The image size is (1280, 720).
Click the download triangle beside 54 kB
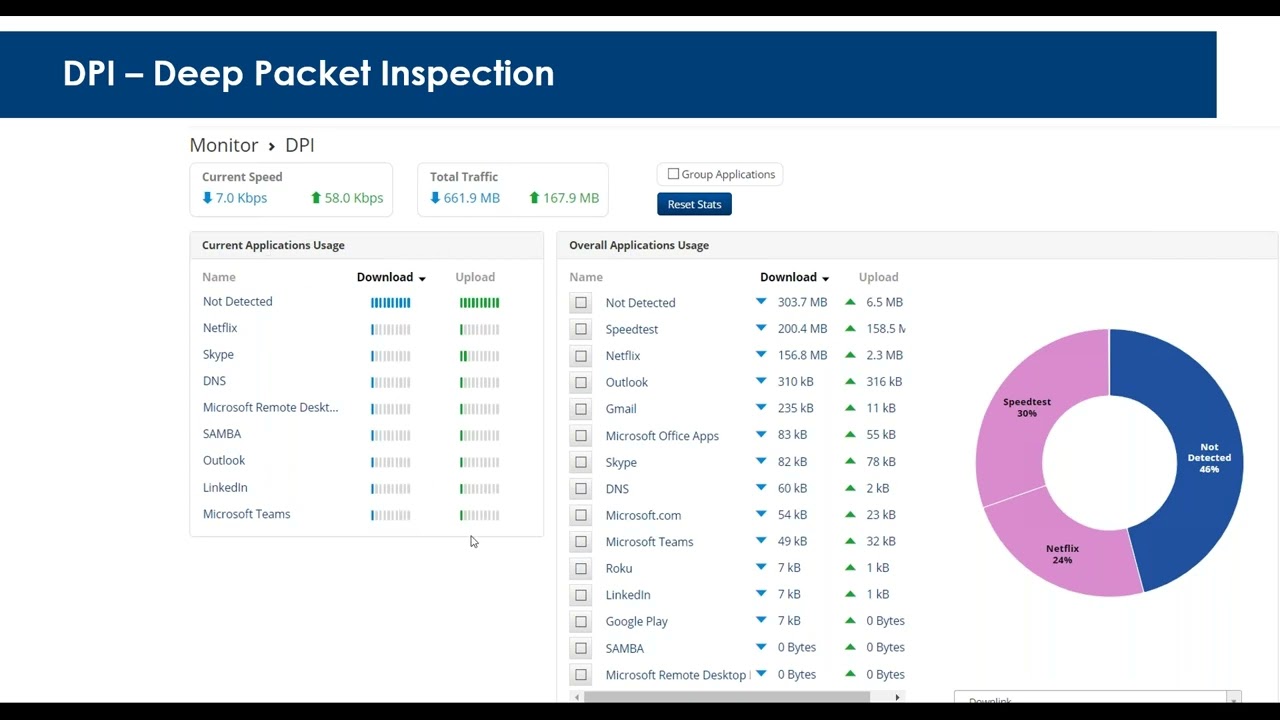[x=761, y=514]
